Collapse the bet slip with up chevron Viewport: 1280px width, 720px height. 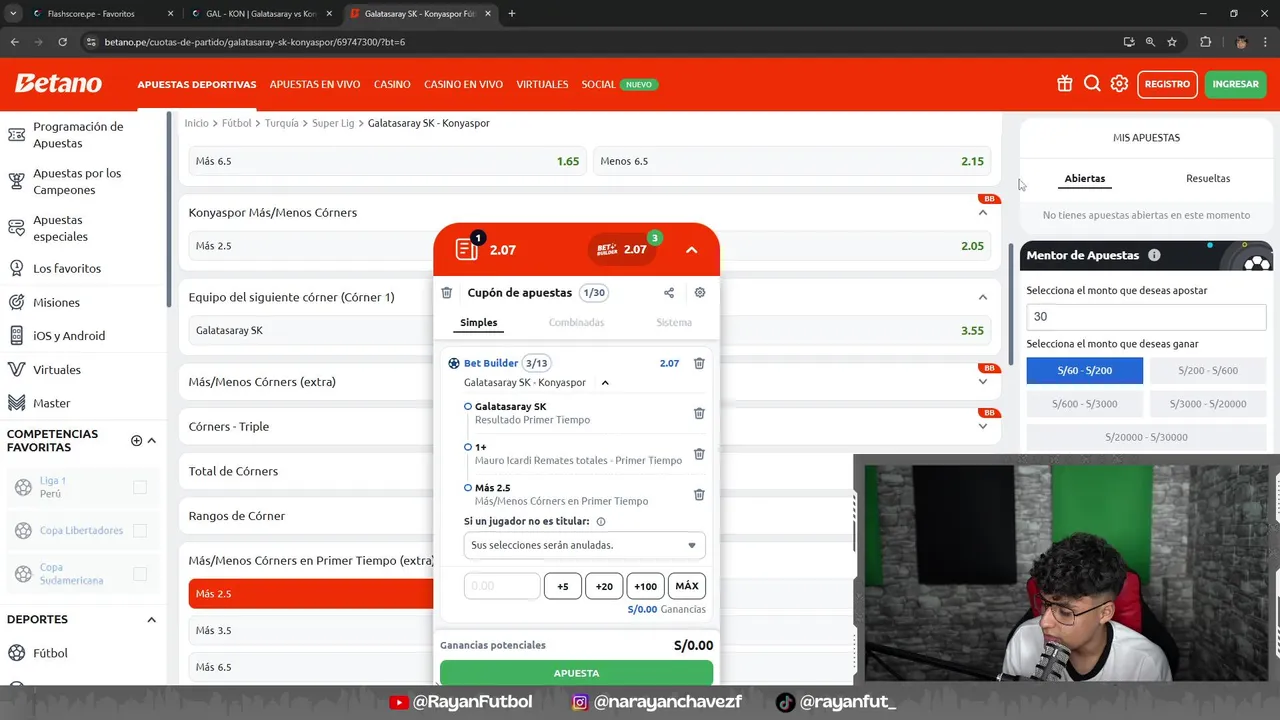[691, 250]
